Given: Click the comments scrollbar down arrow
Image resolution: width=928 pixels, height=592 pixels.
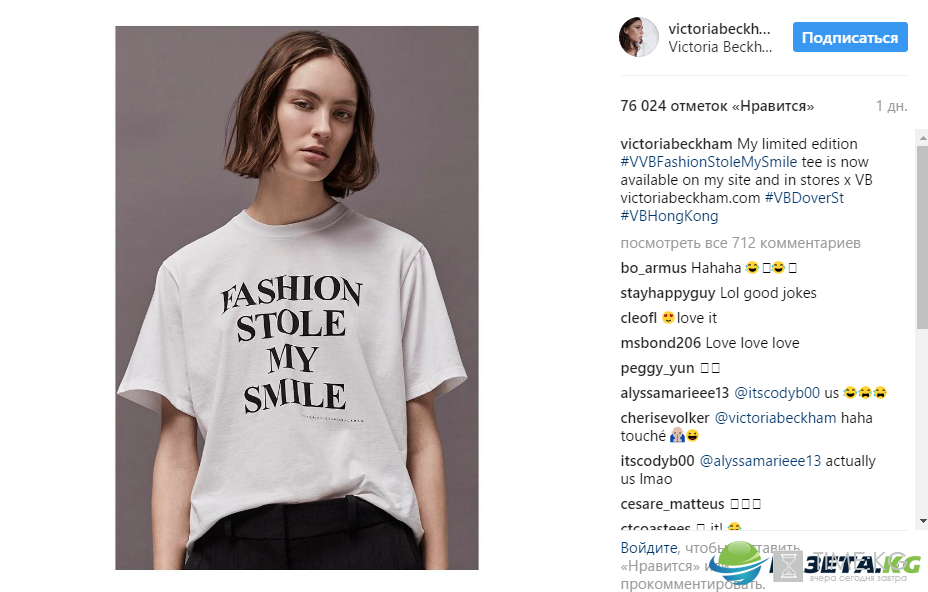Looking at the screenshot, I should click(x=922, y=522).
